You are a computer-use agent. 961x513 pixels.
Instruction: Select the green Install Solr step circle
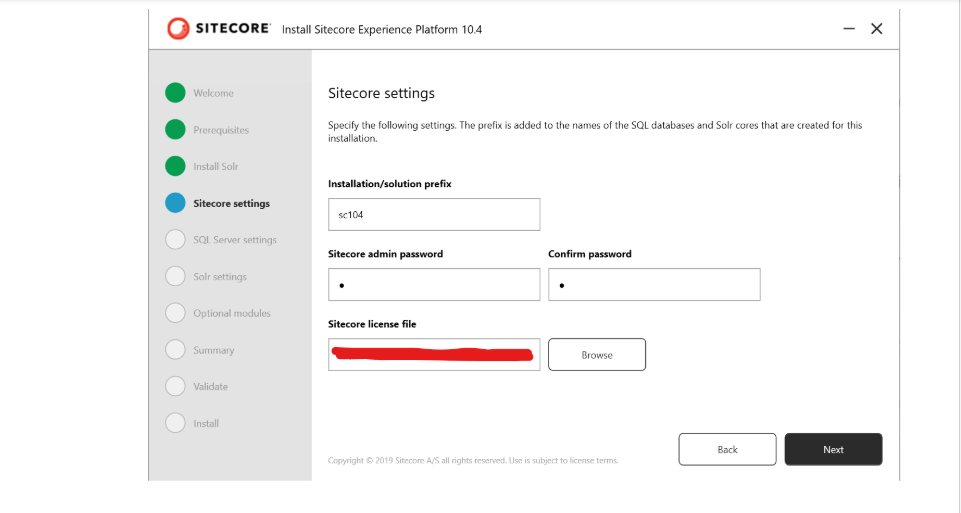point(175,166)
